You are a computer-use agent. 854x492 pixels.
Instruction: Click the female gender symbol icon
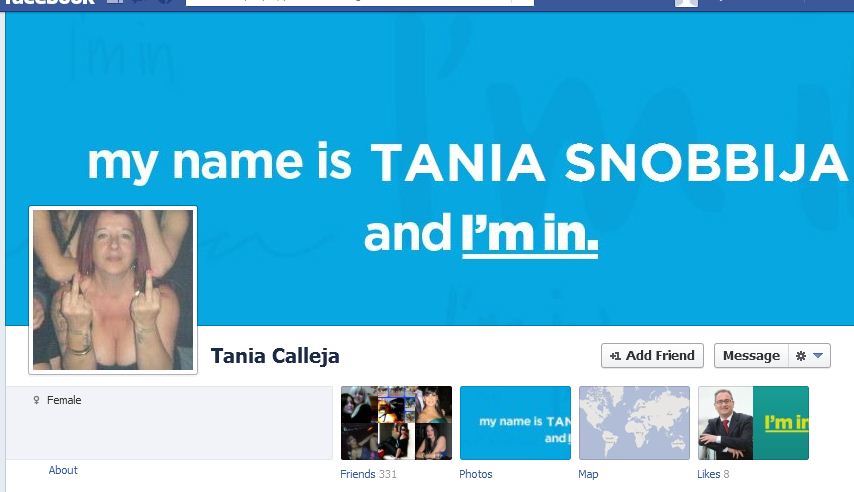point(36,400)
